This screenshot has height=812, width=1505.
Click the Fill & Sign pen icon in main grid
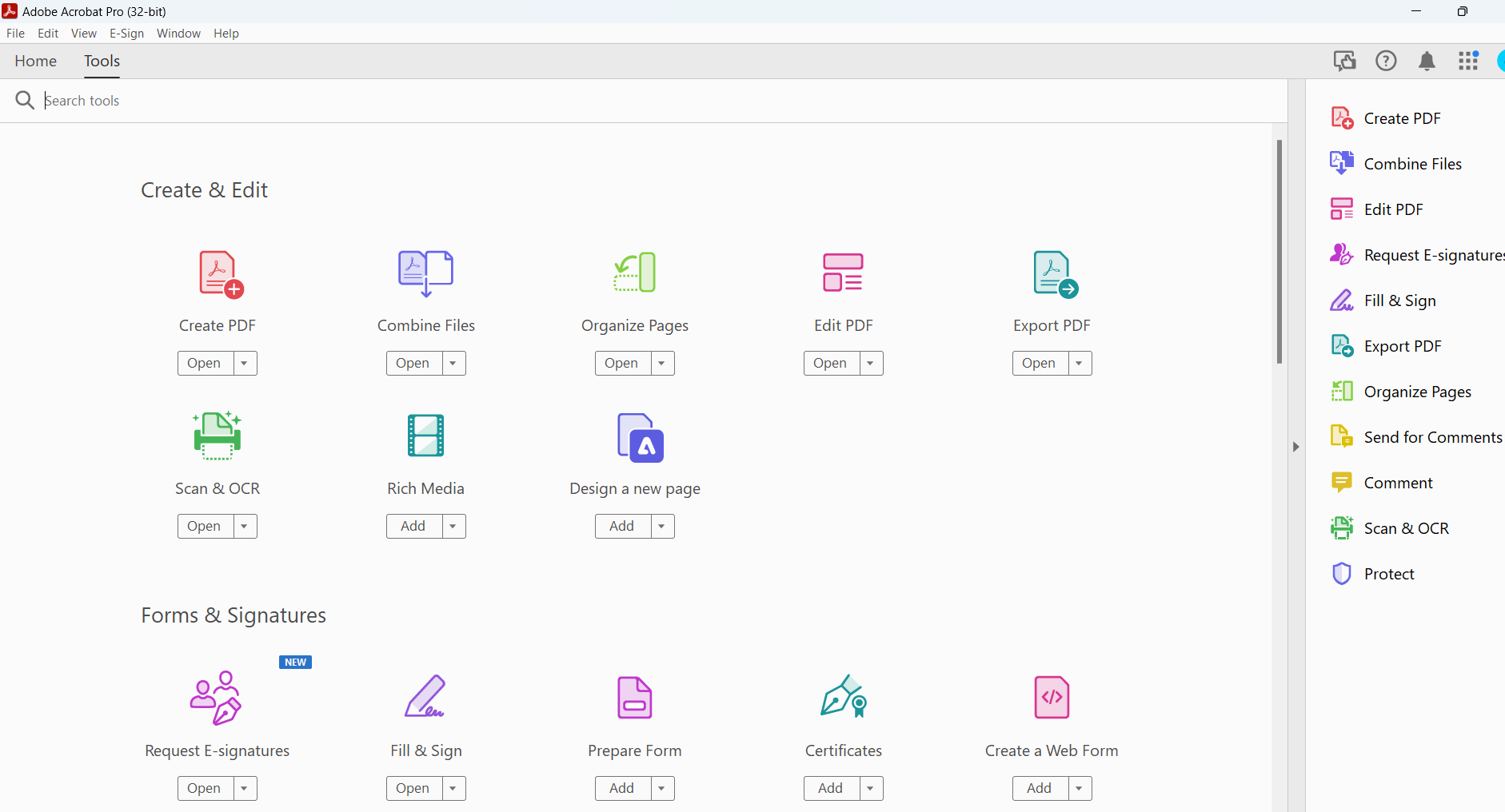[425, 696]
